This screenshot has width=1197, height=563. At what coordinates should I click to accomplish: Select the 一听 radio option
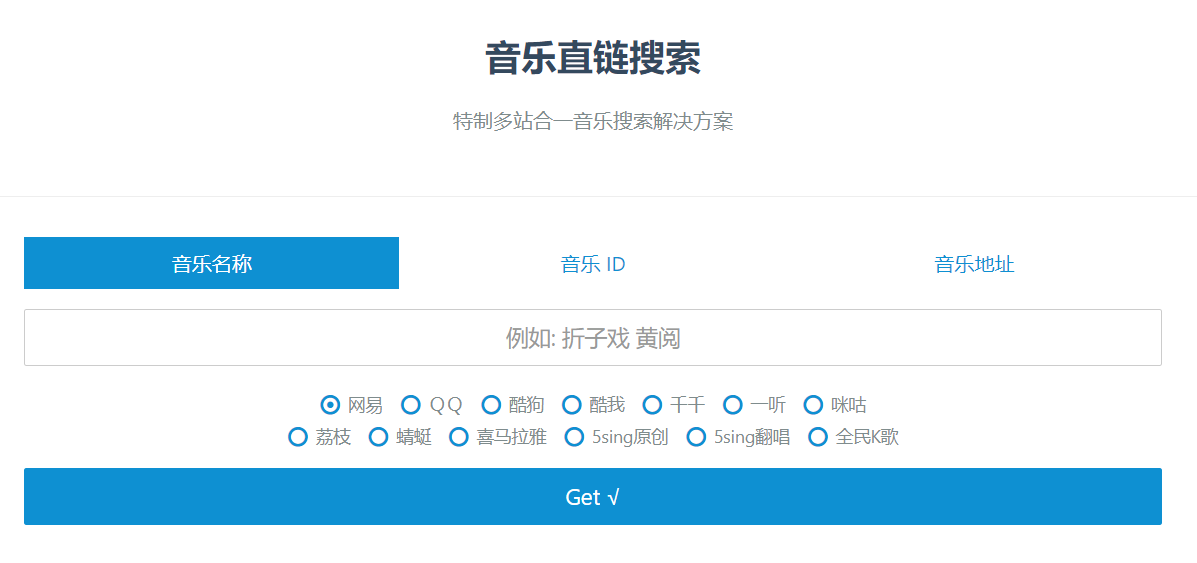coord(733,404)
